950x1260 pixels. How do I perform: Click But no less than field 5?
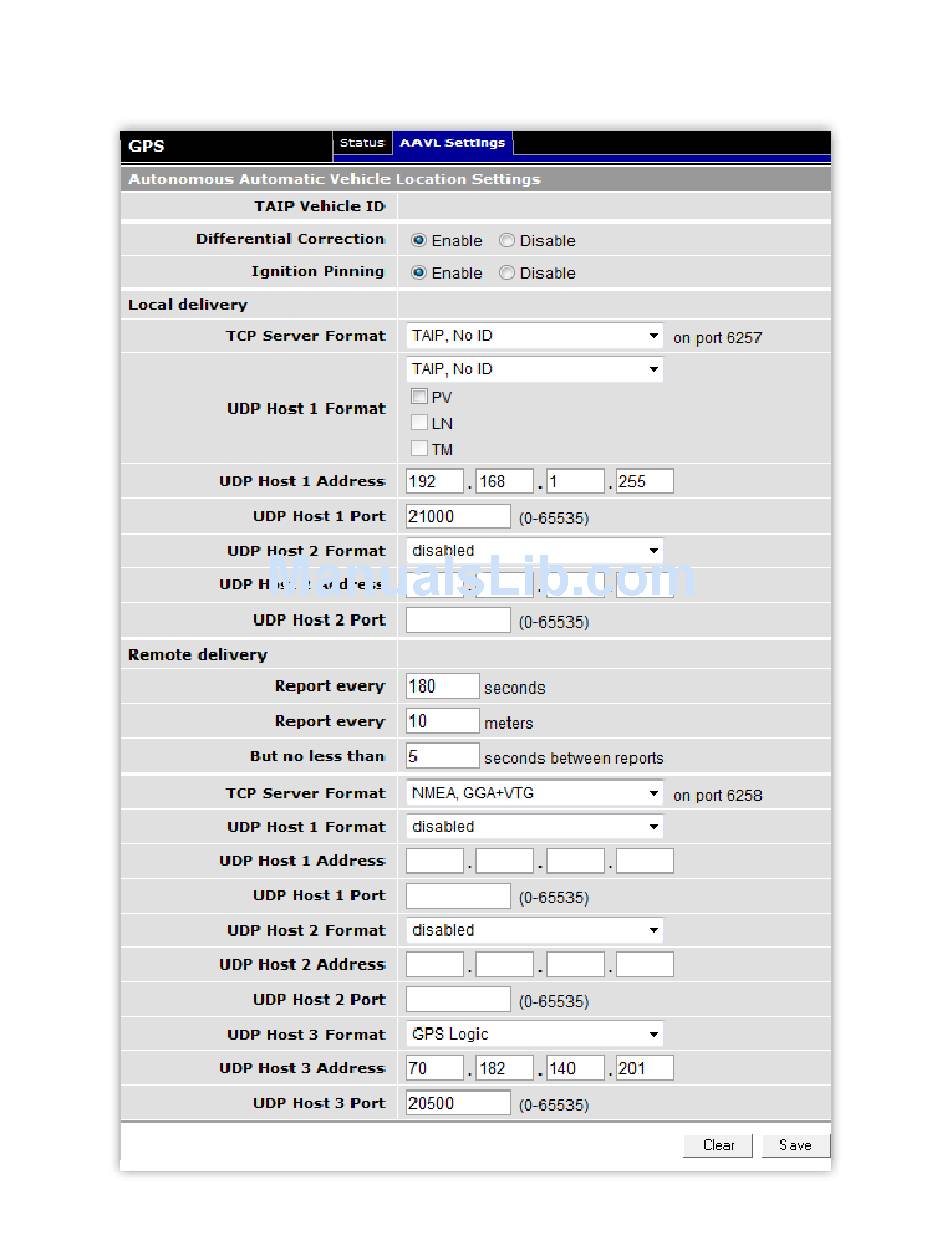tap(443, 756)
